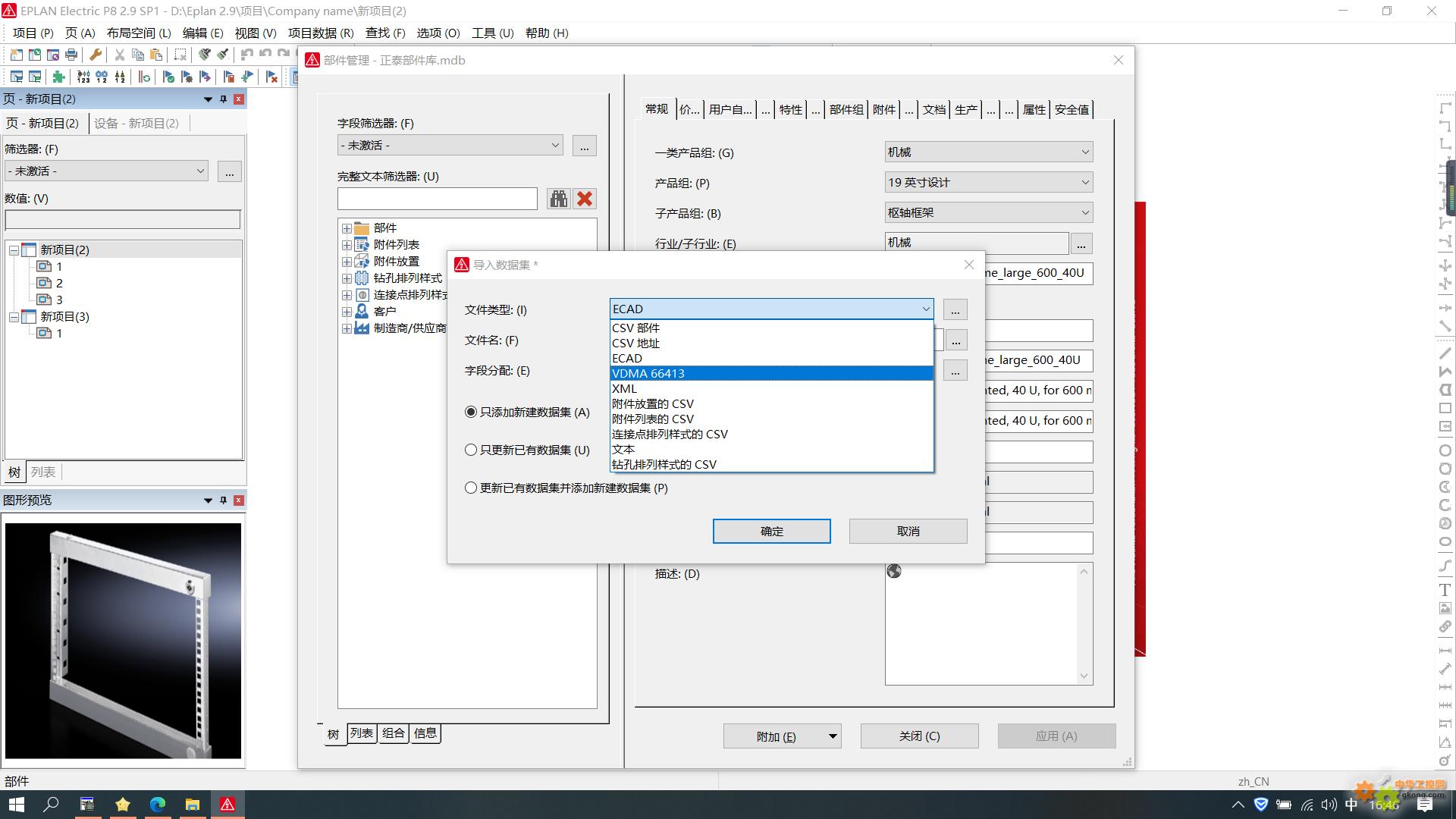Choose CSV 部件 from the file type list
Image resolution: width=1456 pixels, height=819 pixels.
(771, 328)
